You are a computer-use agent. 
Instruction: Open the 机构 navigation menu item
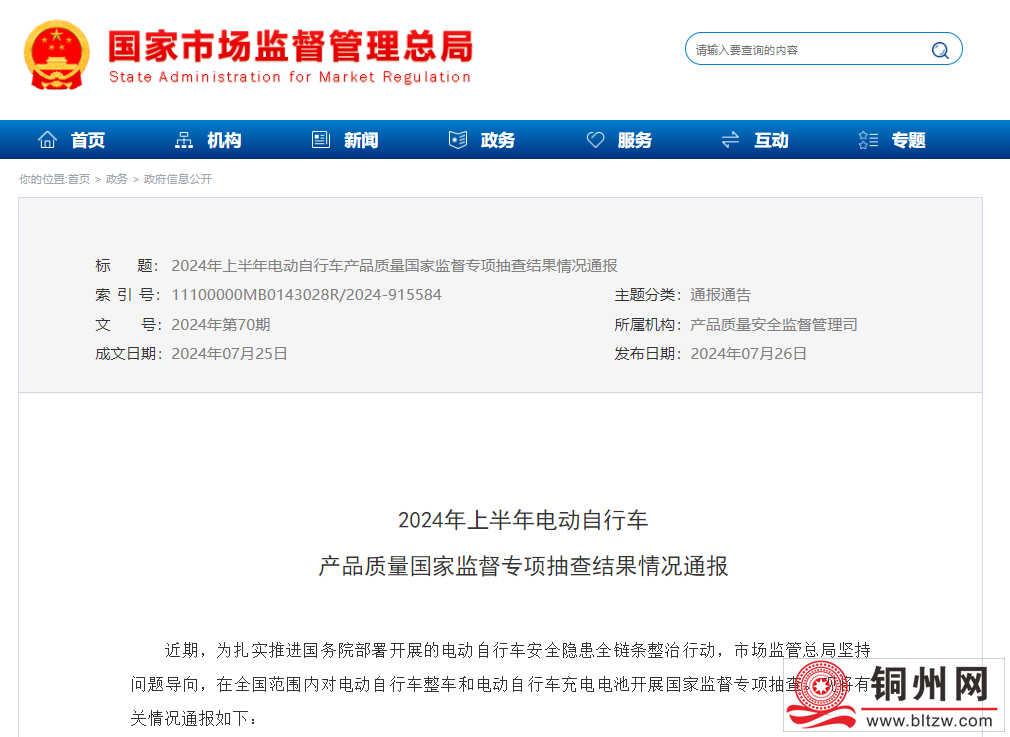[x=225, y=141]
